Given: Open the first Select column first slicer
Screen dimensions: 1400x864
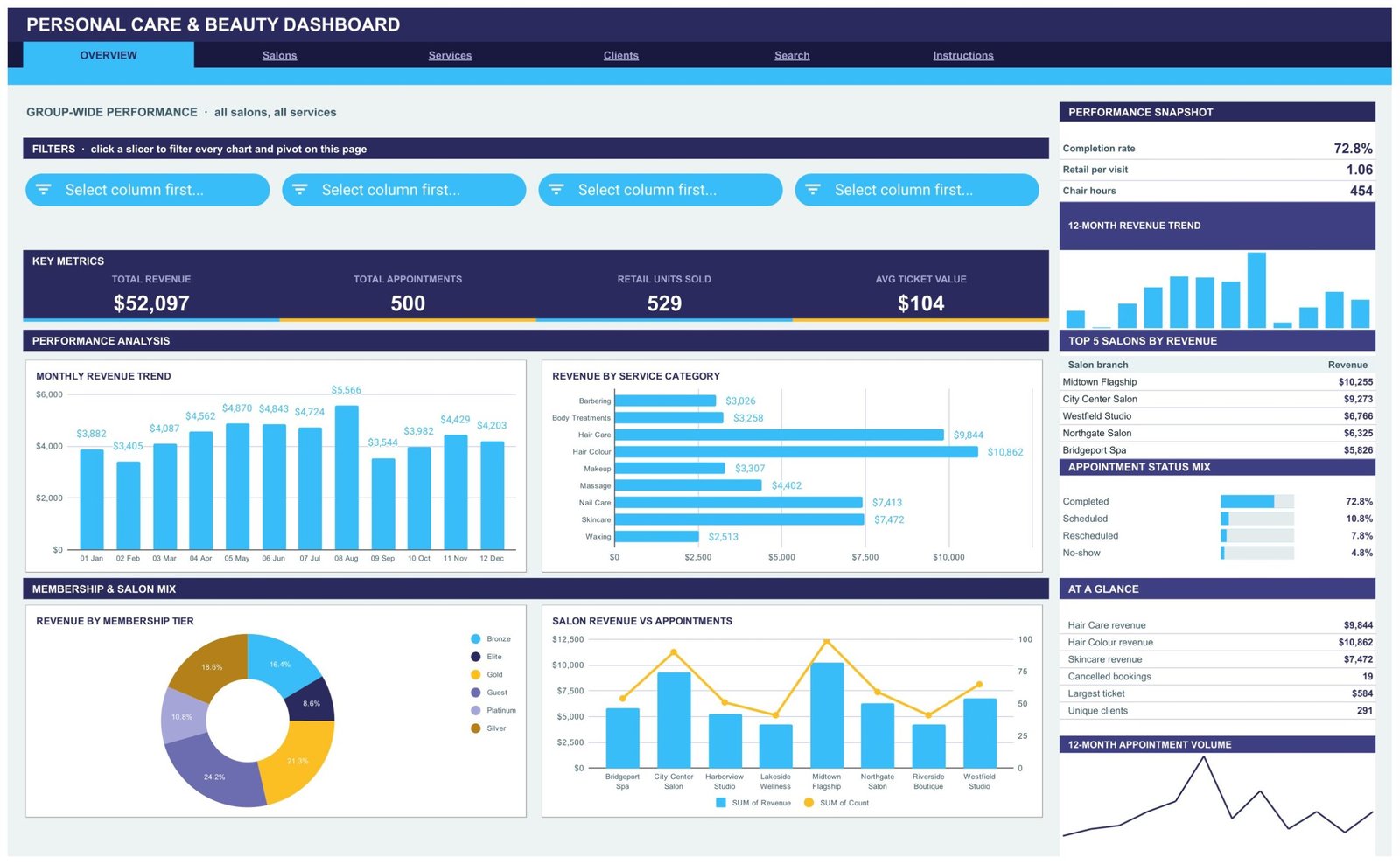Looking at the screenshot, I should (148, 190).
